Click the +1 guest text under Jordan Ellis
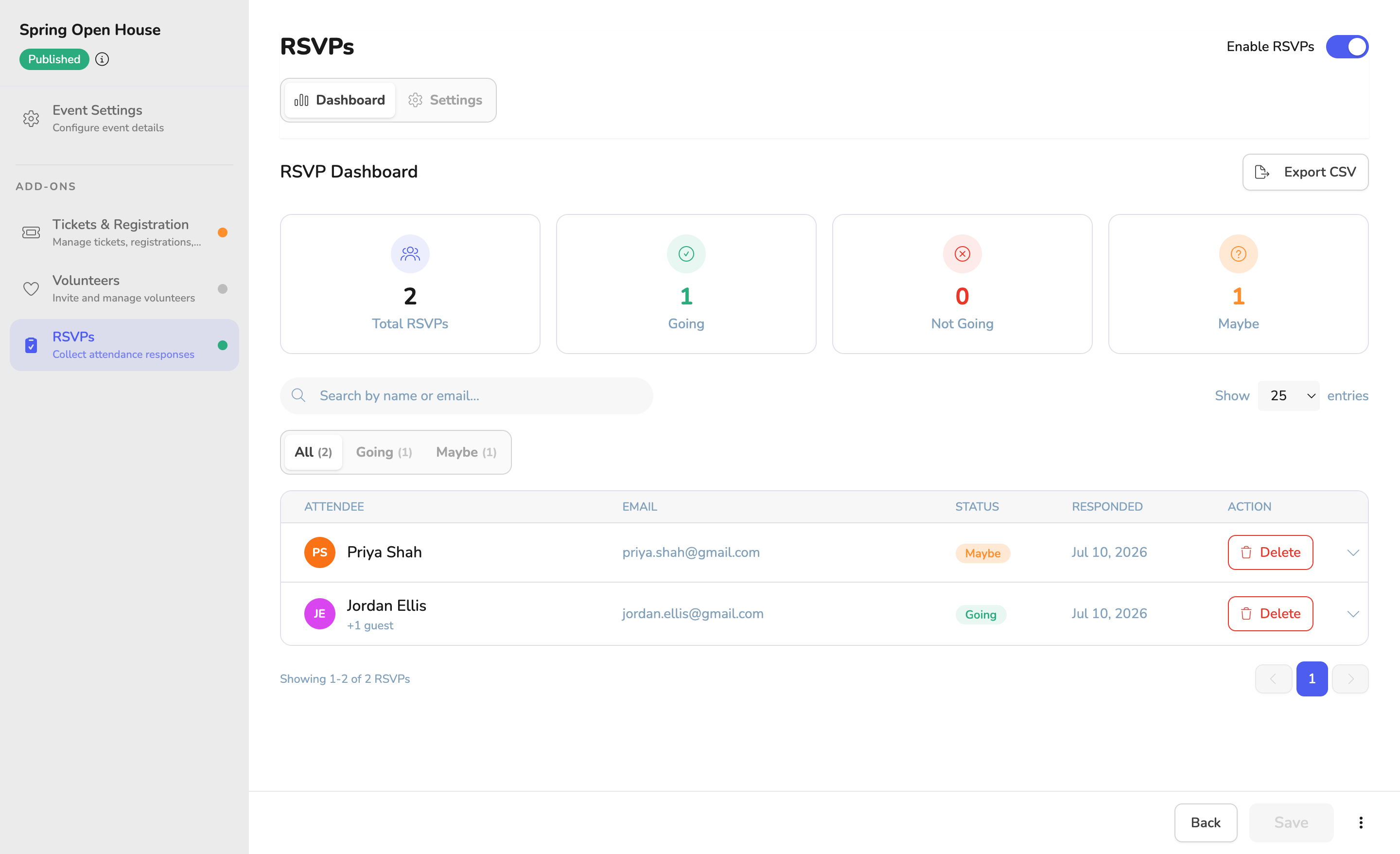The width and height of the screenshot is (1400, 854). (370, 625)
